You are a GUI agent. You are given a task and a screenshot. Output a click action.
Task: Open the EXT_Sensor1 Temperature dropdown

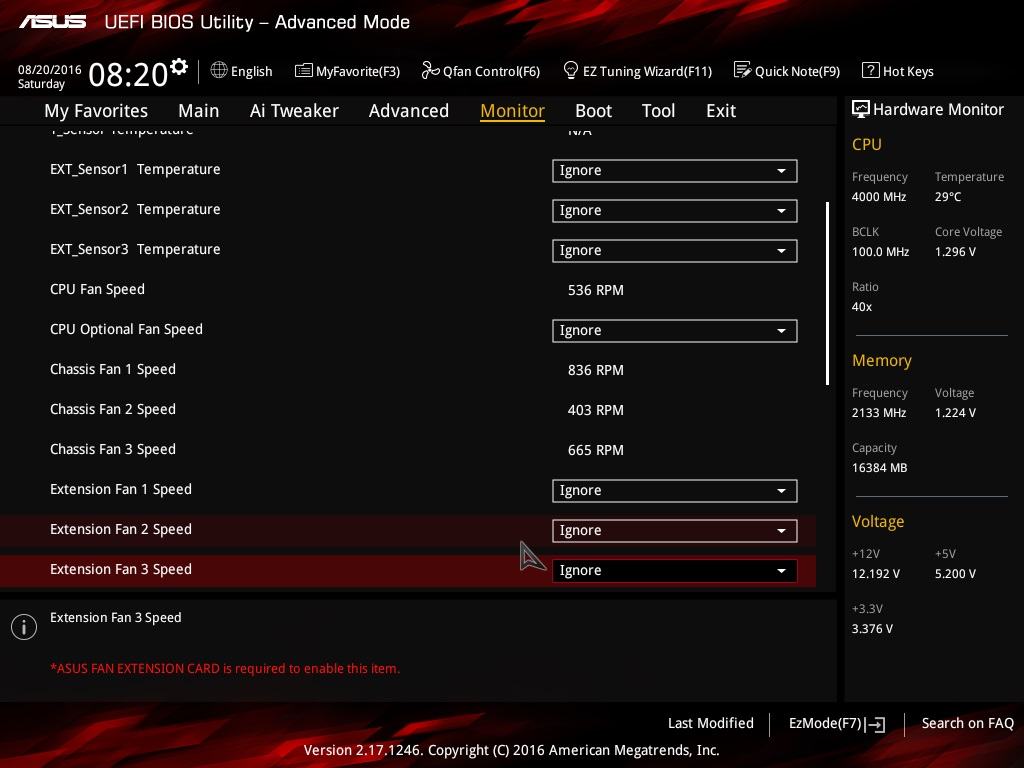(x=674, y=171)
